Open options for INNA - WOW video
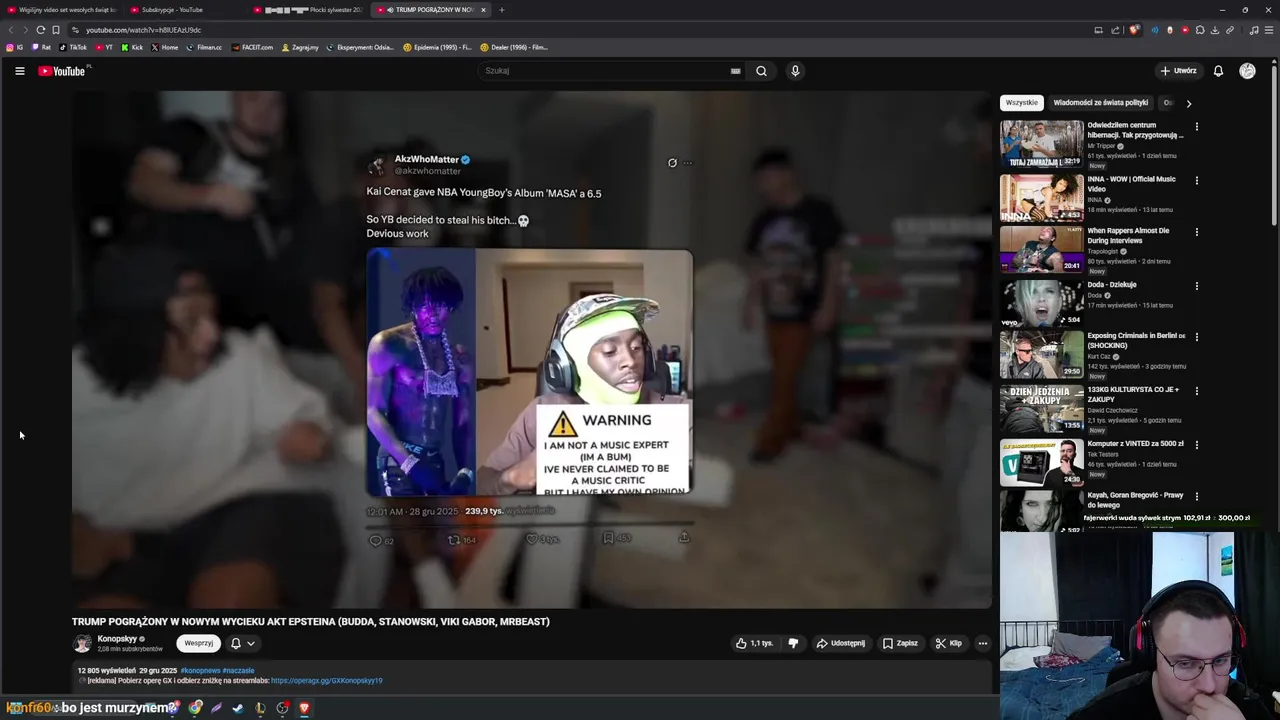1280x720 pixels. (1196, 181)
